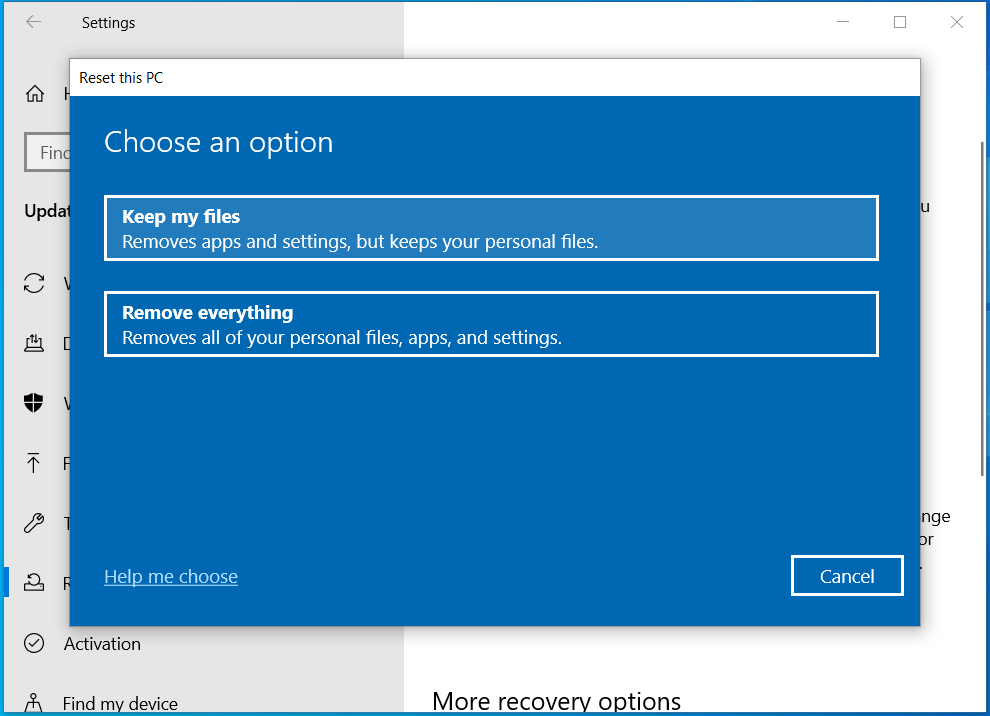Open the Delivery Optimization icon in the sidebar
The image size is (990, 716).
(35, 343)
